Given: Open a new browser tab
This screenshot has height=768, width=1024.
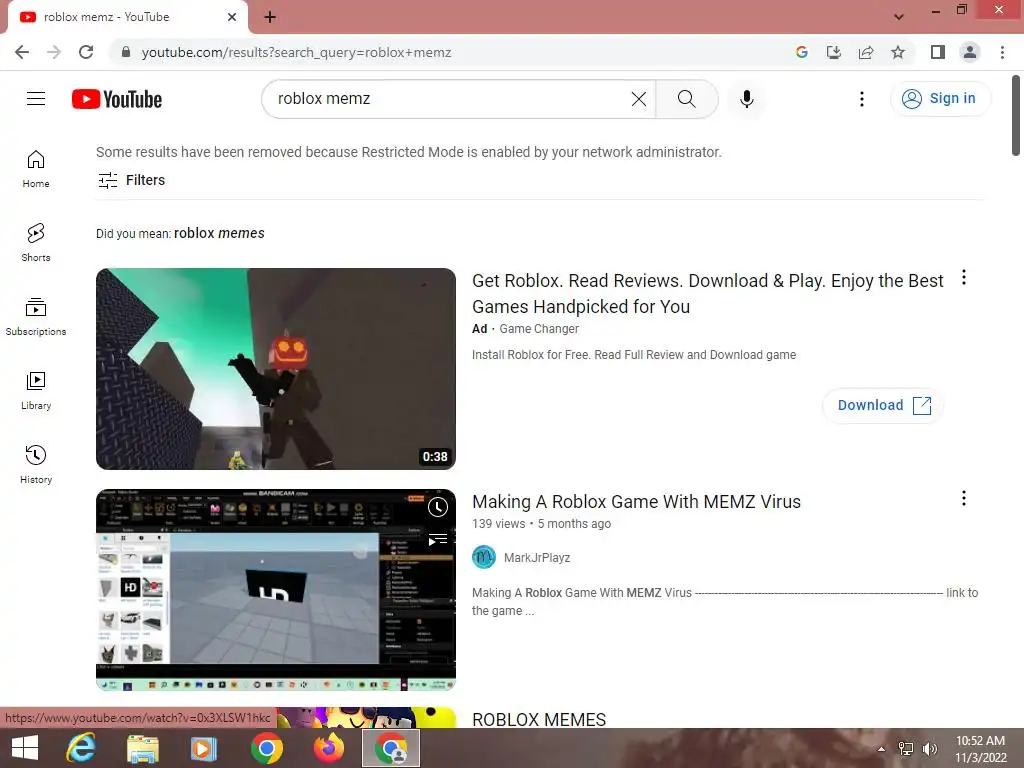Looking at the screenshot, I should pos(270,17).
